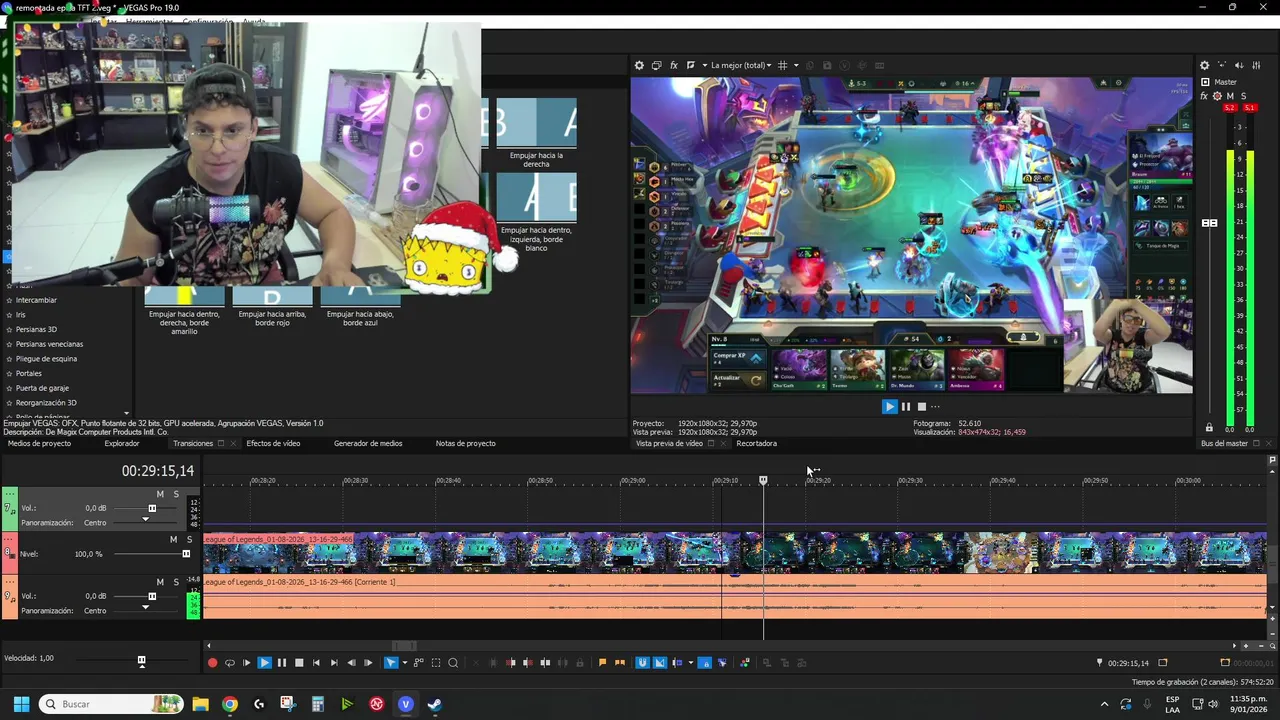The image size is (1280, 720).
Task: Select the Zoom edit tool magnifier
Action: 453,662
